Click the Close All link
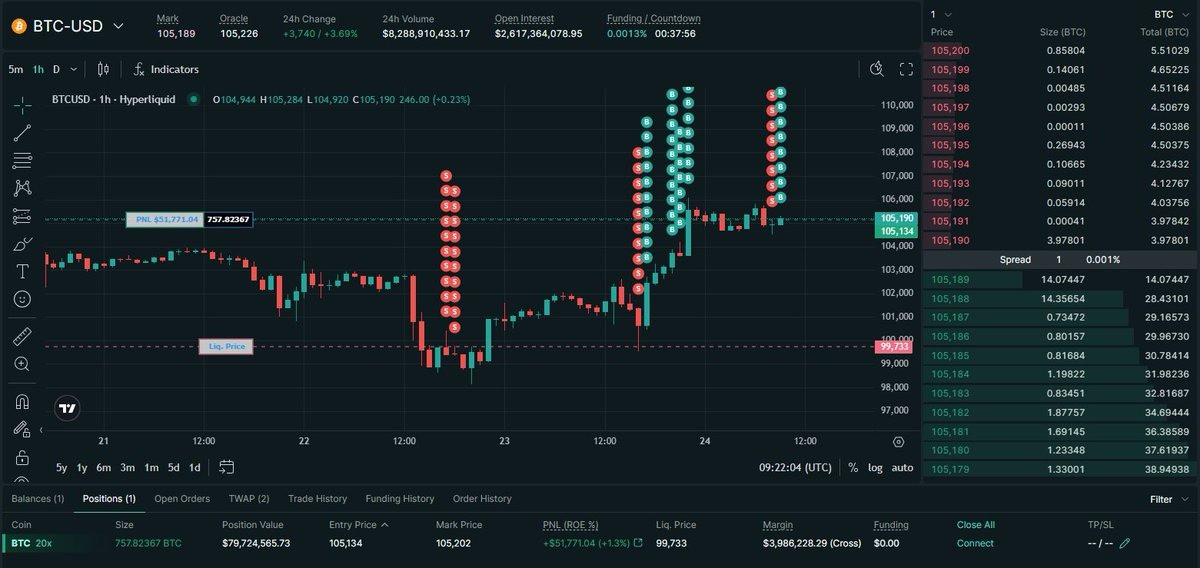 [x=976, y=524]
